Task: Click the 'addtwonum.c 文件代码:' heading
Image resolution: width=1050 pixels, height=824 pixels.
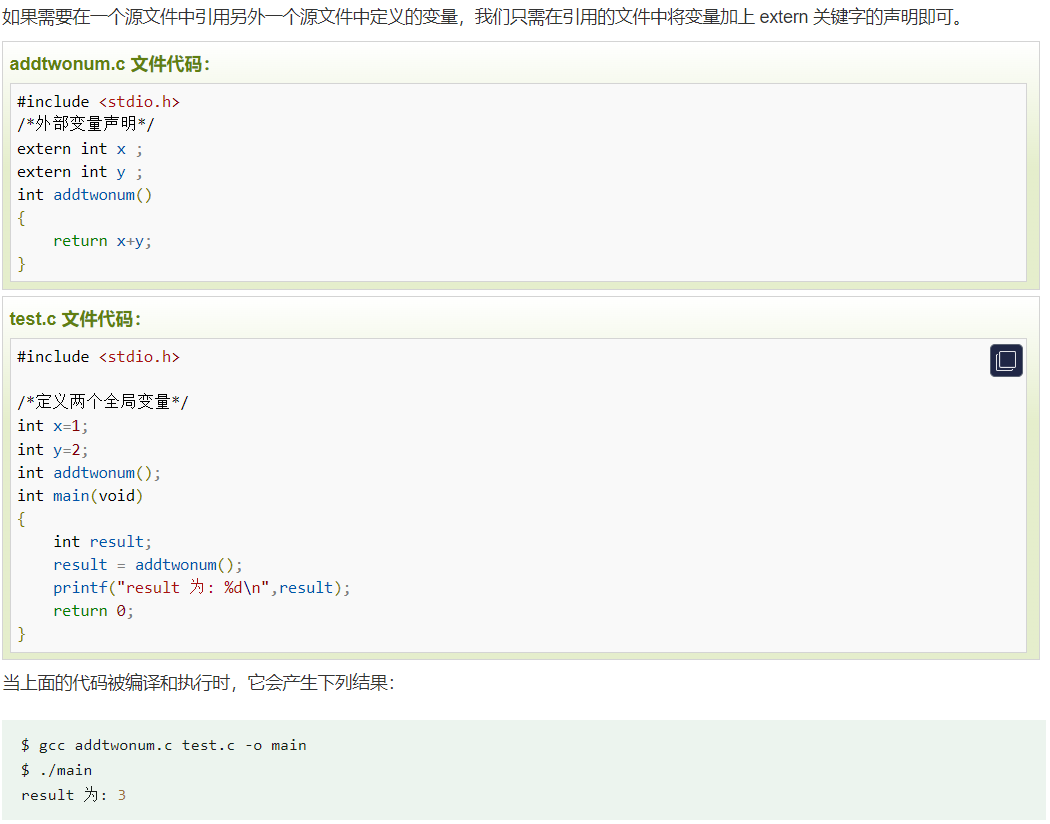Action: tap(110, 64)
